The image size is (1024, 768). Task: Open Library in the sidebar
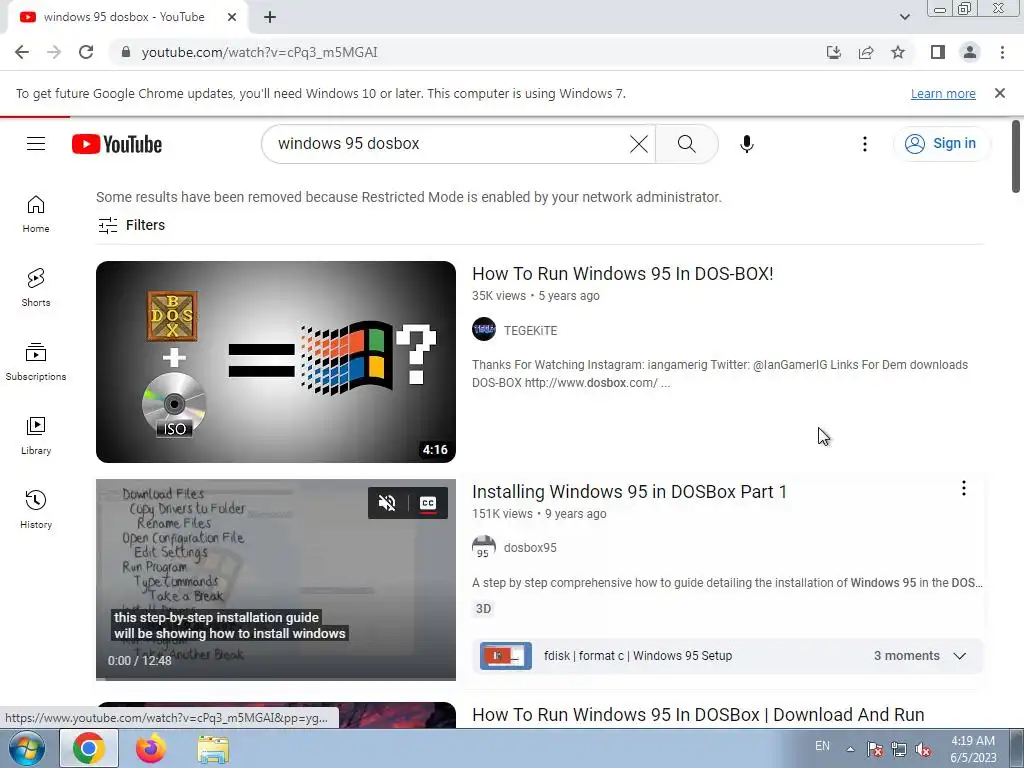pos(36,436)
